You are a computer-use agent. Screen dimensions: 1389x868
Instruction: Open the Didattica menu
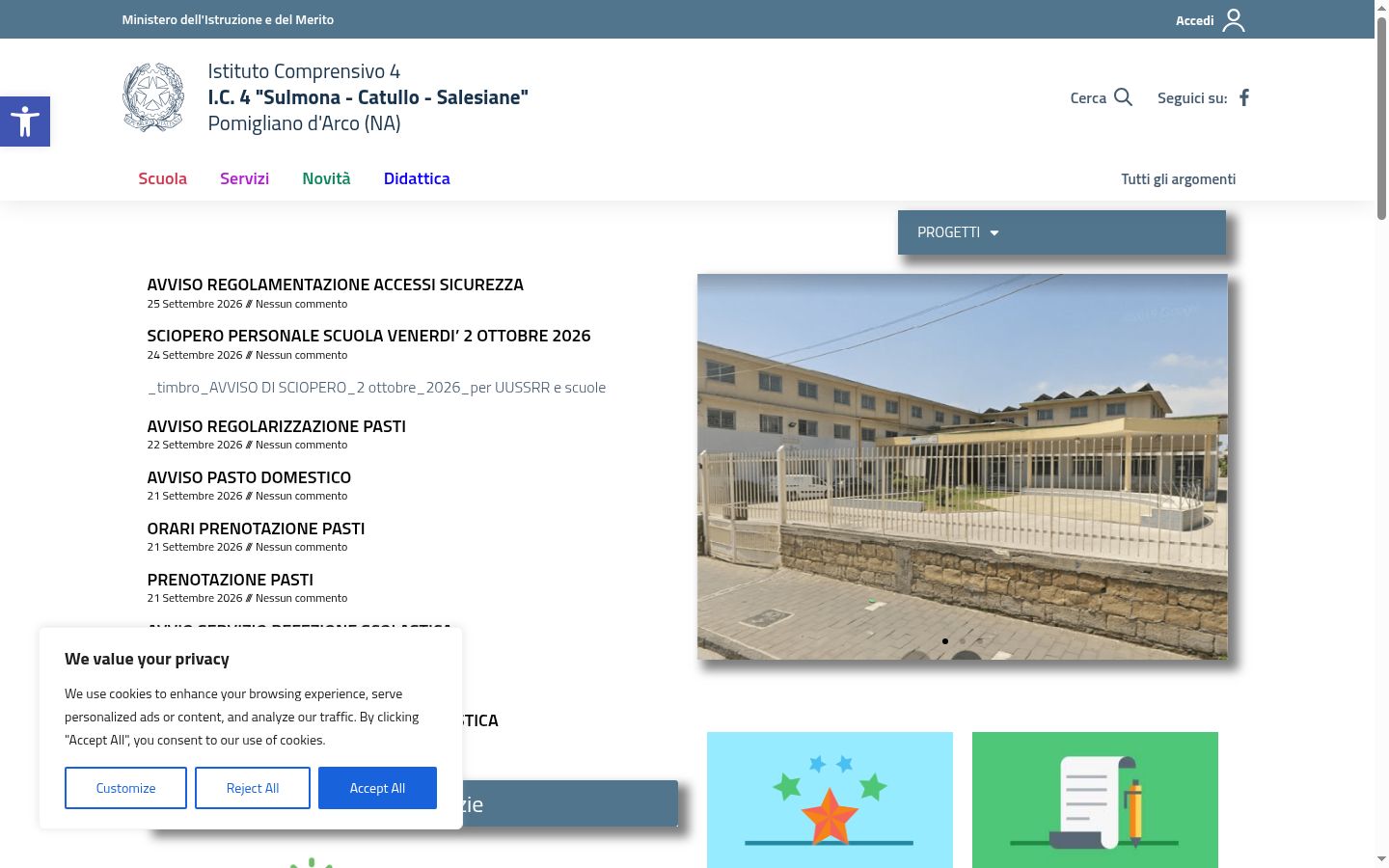[417, 178]
